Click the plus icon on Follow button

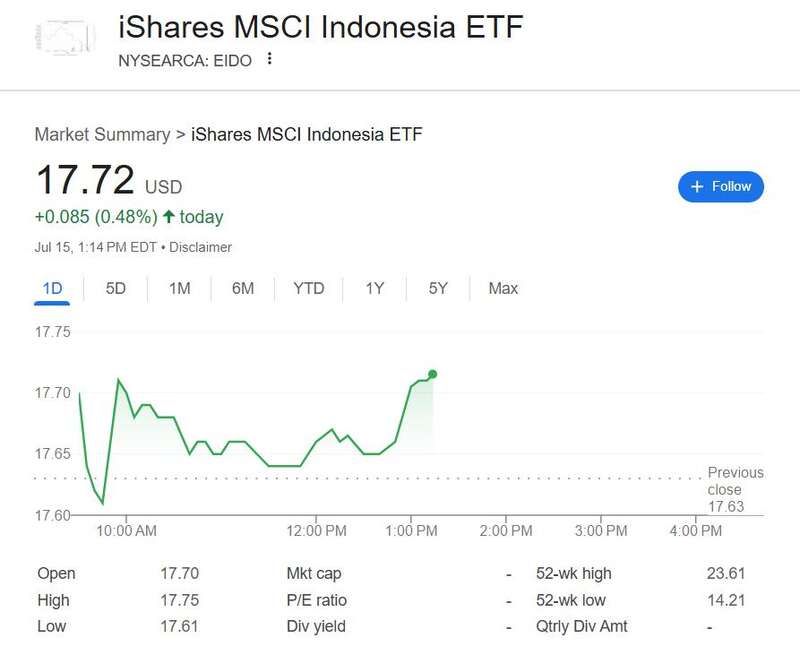coord(697,187)
